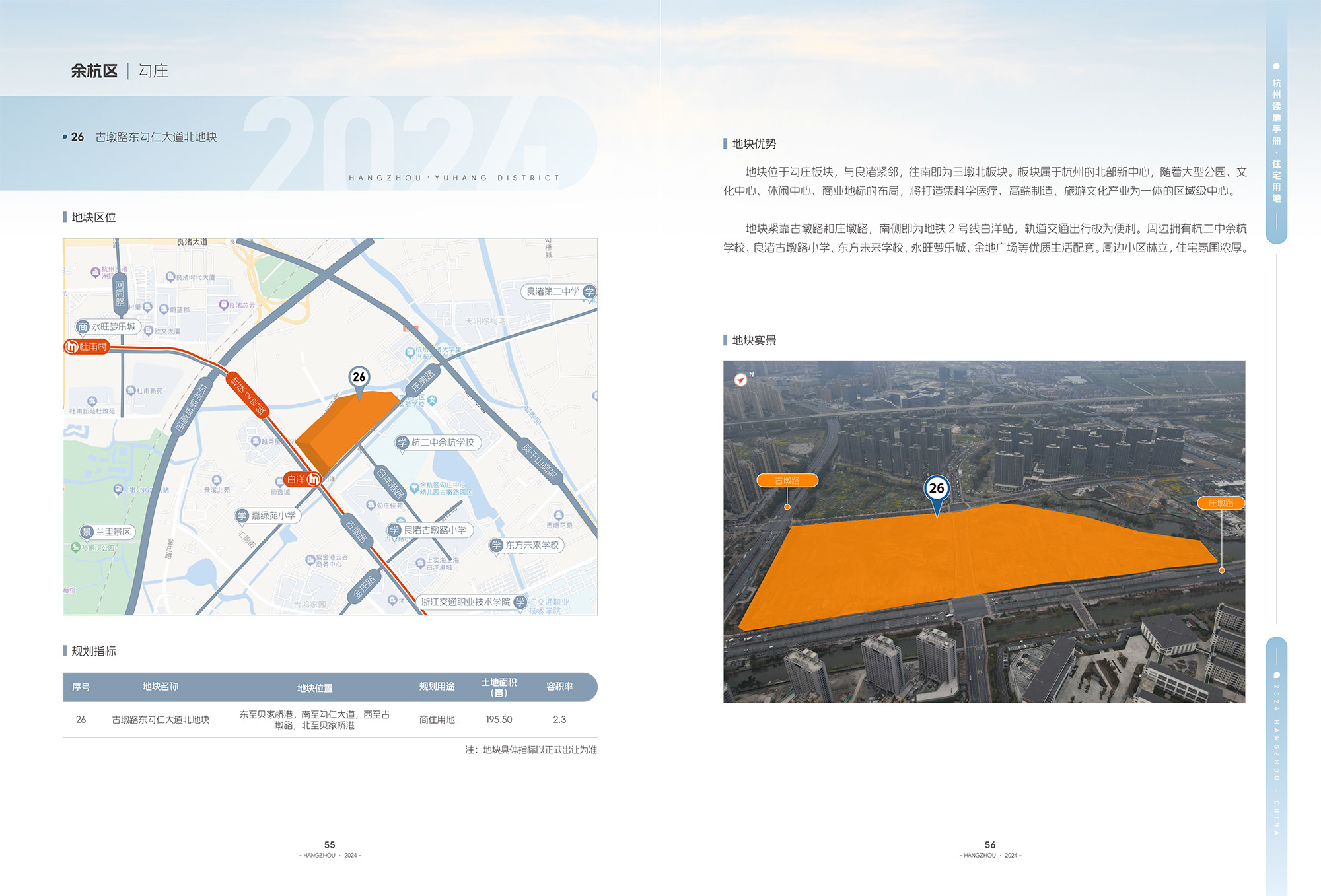Image resolution: width=1321 pixels, height=896 pixels.
Task: Click the 紫金港云谷商务中心 icon
Action: pyautogui.click(x=310, y=561)
